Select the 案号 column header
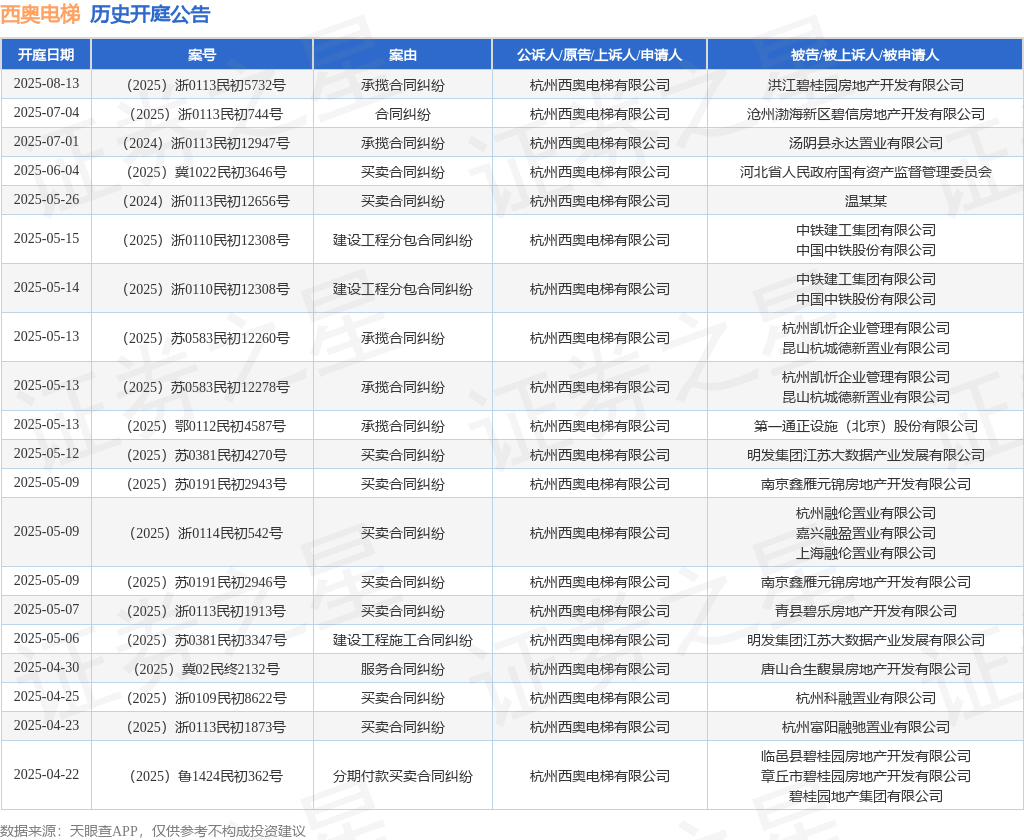 coord(202,55)
